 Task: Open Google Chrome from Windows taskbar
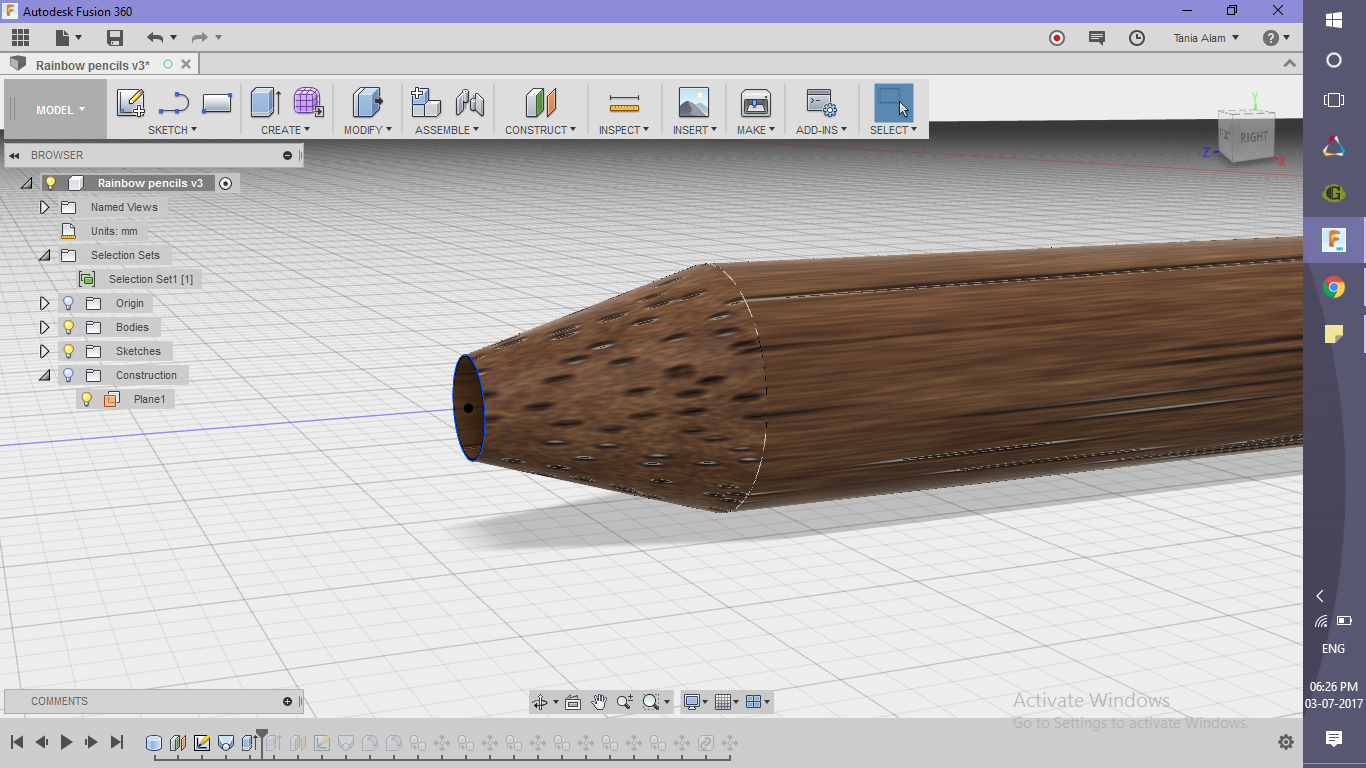click(1333, 288)
